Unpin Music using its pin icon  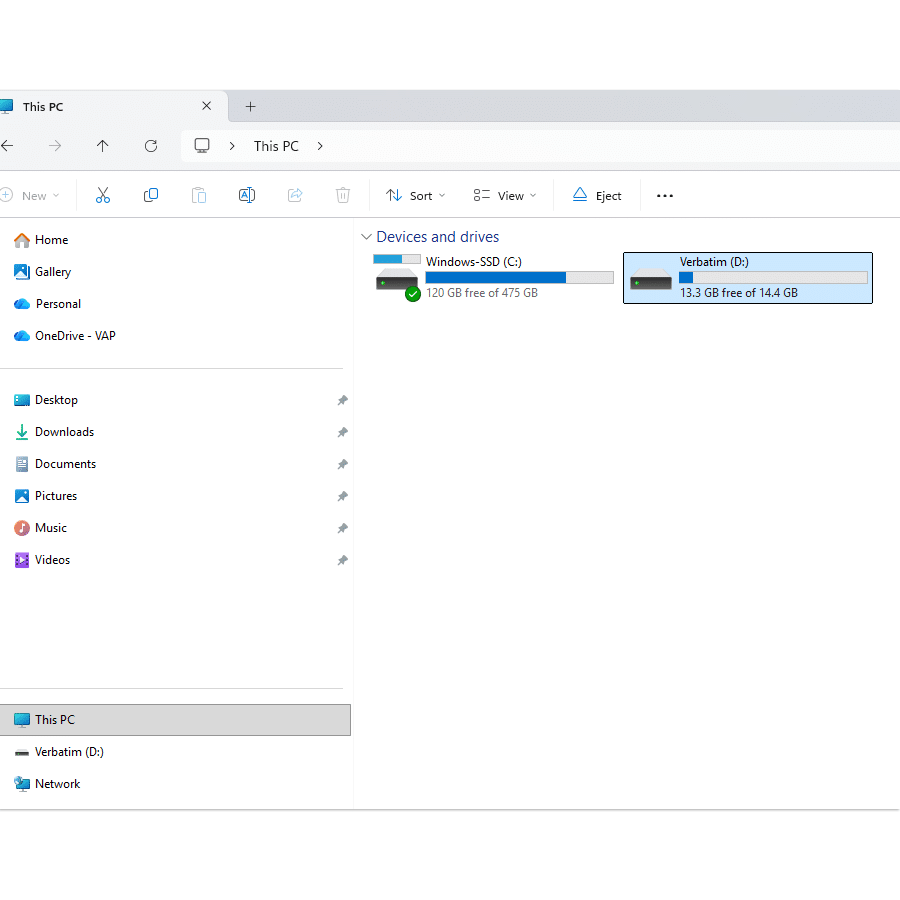click(343, 528)
